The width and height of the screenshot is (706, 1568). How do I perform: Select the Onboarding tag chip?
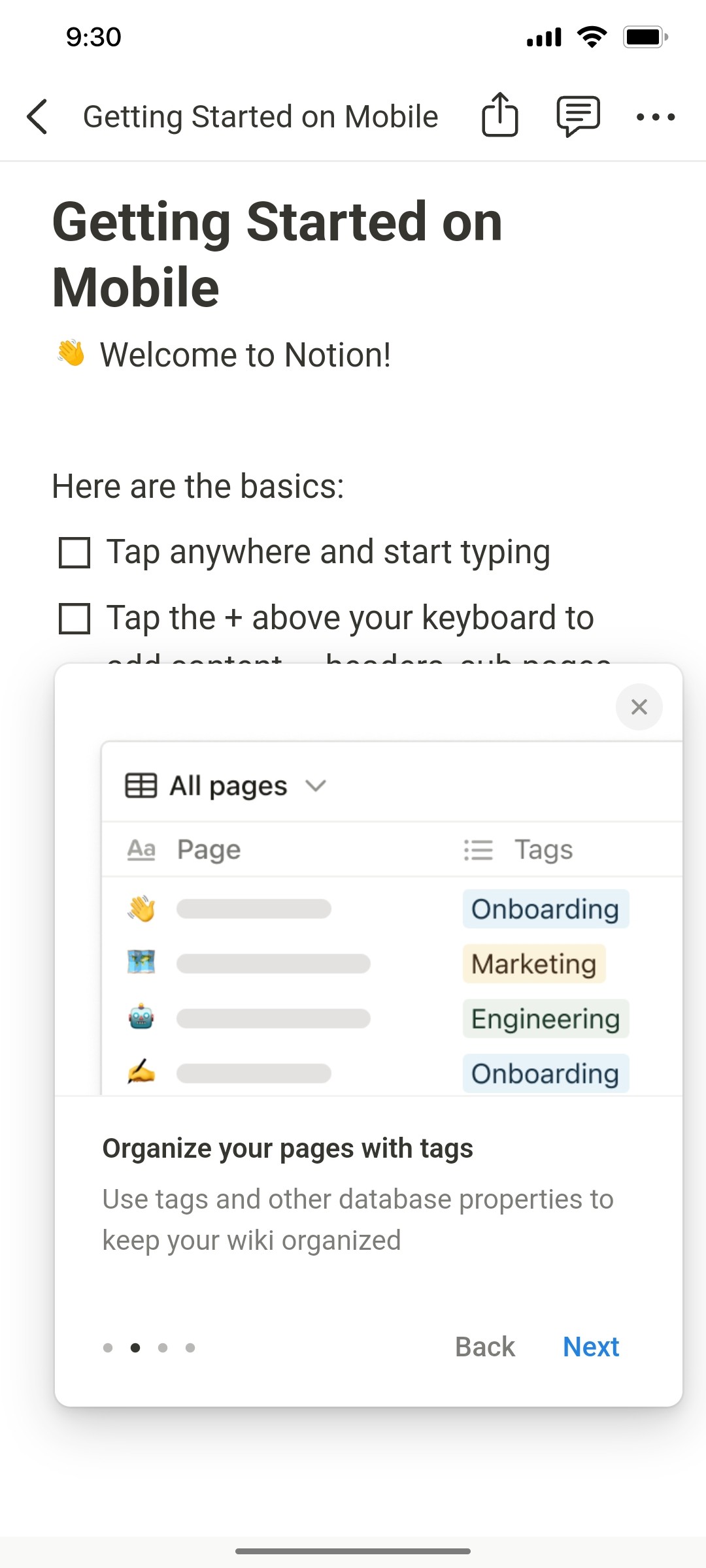[x=545, y=908]
